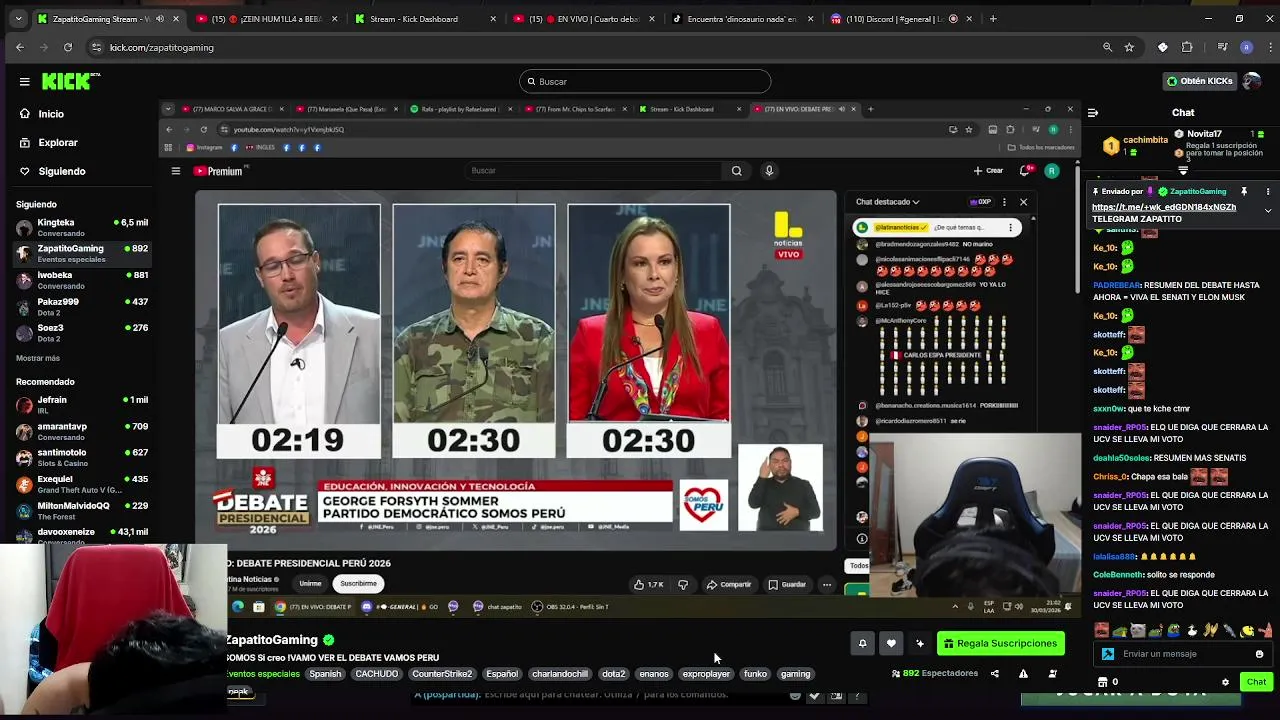Collapse the chat panel arrow icon
This screenshot has height=720, width=1280.
pos(1092,113)
